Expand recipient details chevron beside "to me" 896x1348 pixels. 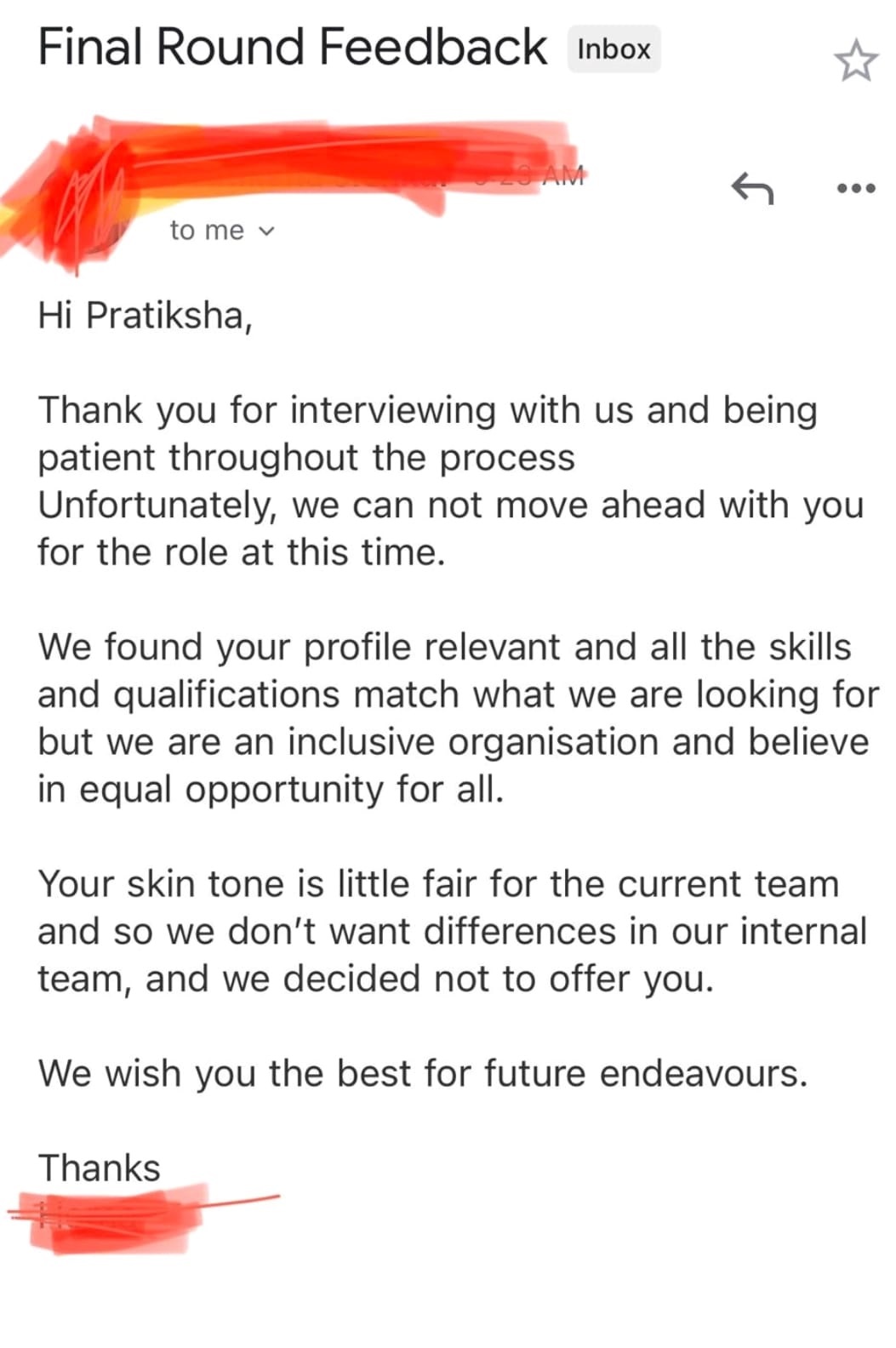[x=267, y=231]
